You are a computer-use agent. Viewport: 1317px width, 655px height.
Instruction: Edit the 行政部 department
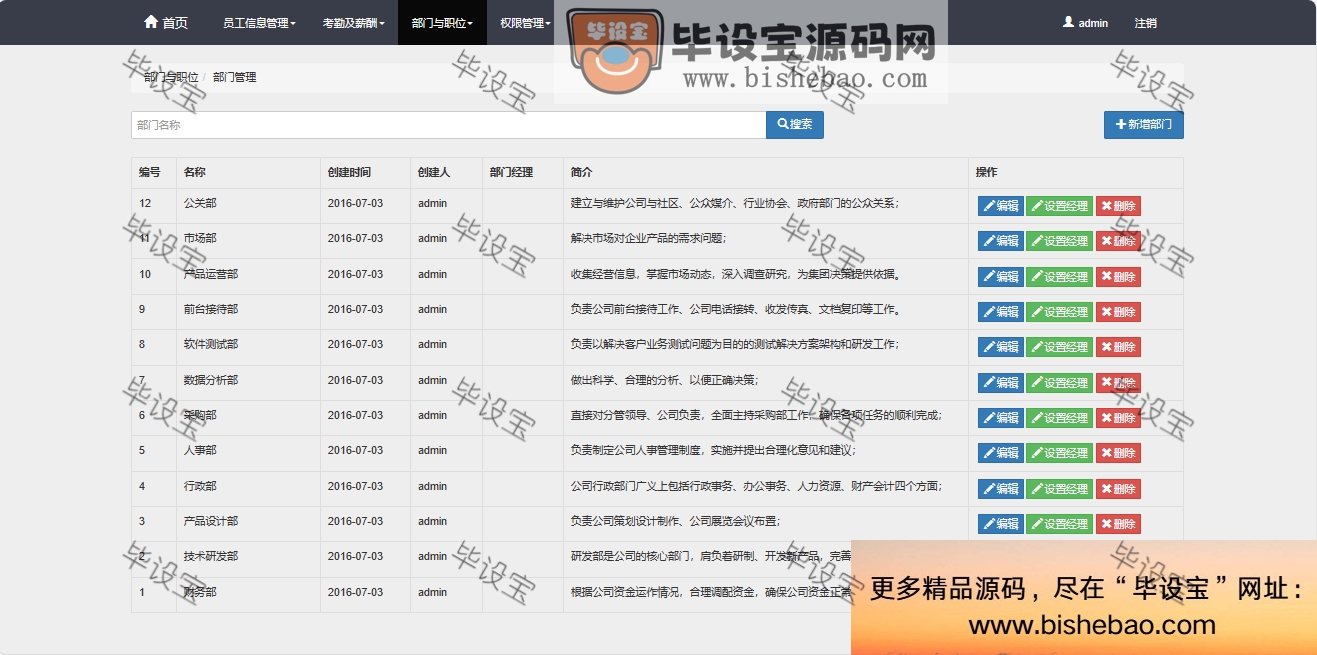click(x=1000, y=489)
